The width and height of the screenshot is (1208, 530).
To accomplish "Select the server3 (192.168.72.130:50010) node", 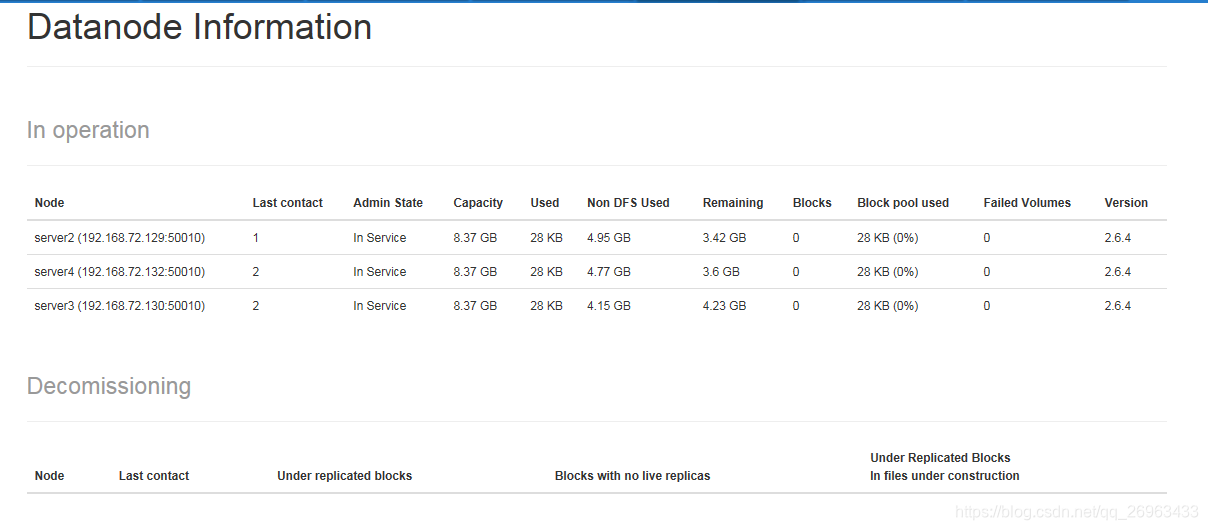I will point(120,306).
